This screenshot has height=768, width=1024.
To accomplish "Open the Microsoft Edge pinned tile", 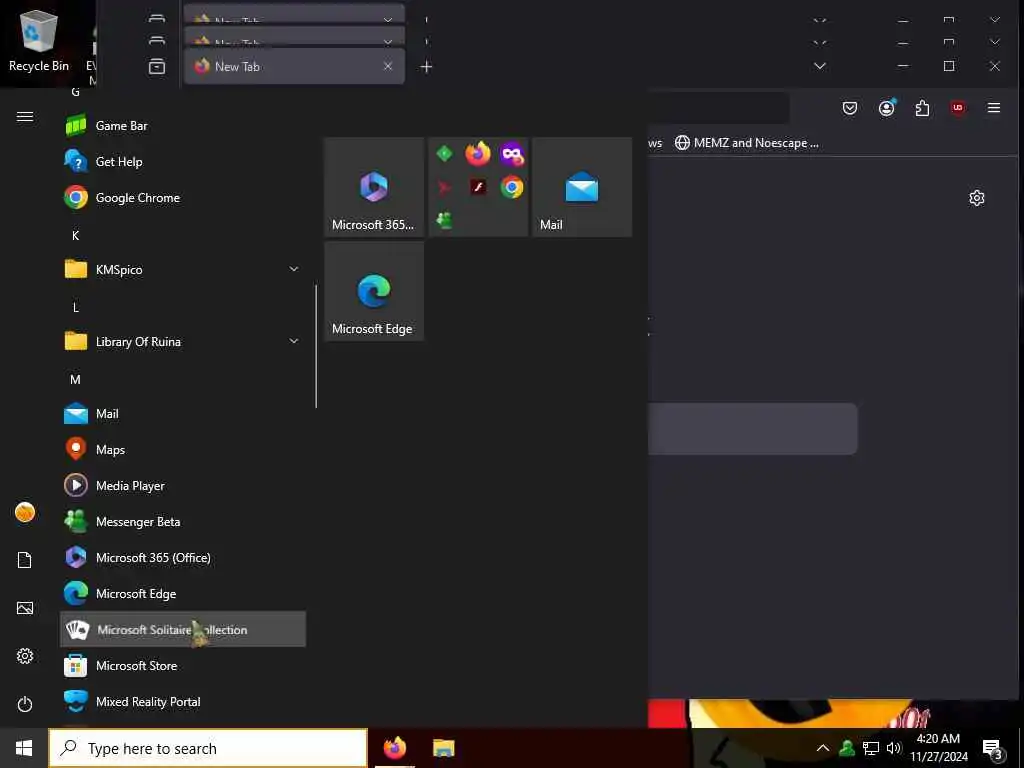I will (374, 291).
